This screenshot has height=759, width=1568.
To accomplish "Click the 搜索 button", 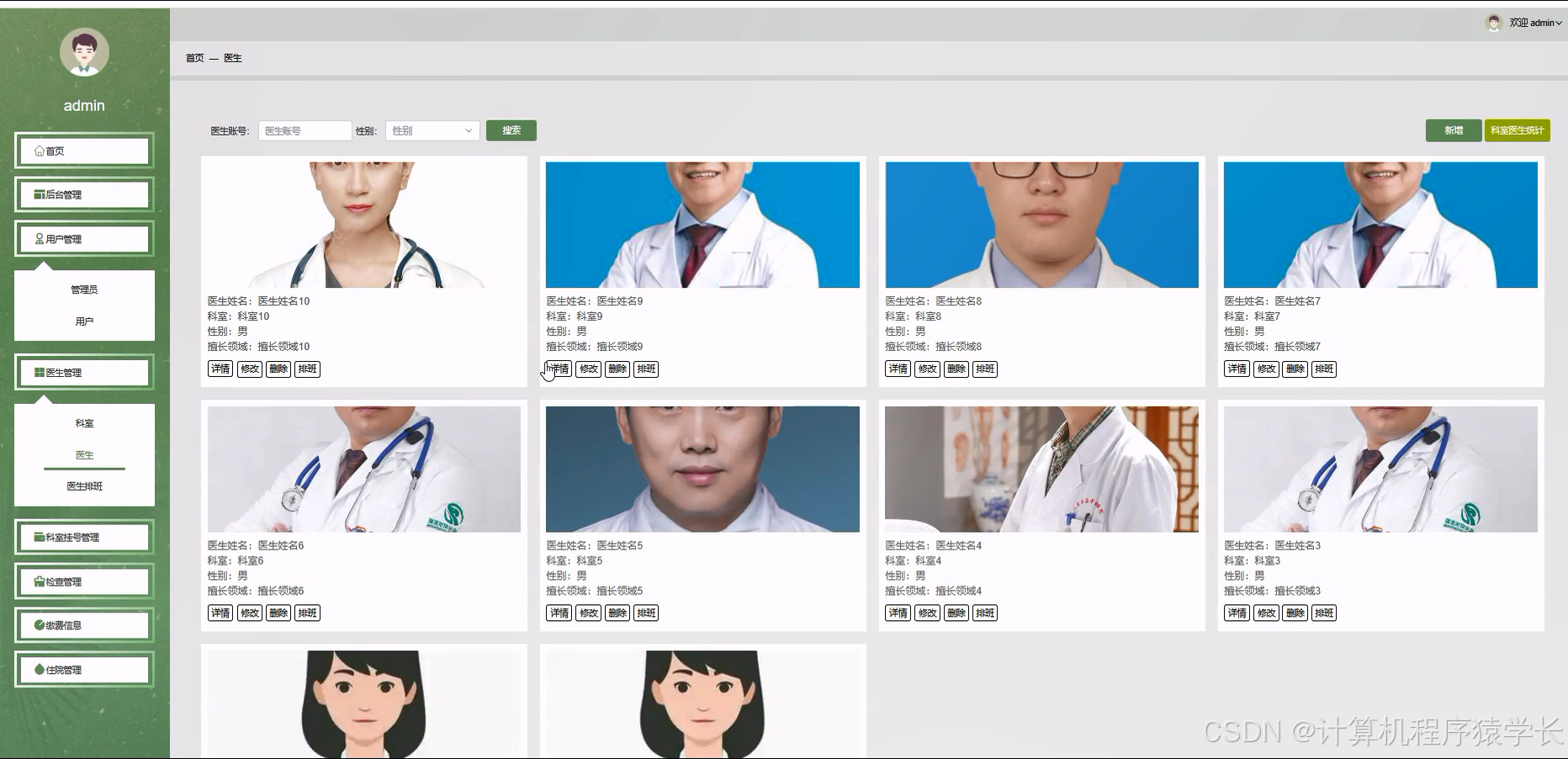I will pos(511,130).
